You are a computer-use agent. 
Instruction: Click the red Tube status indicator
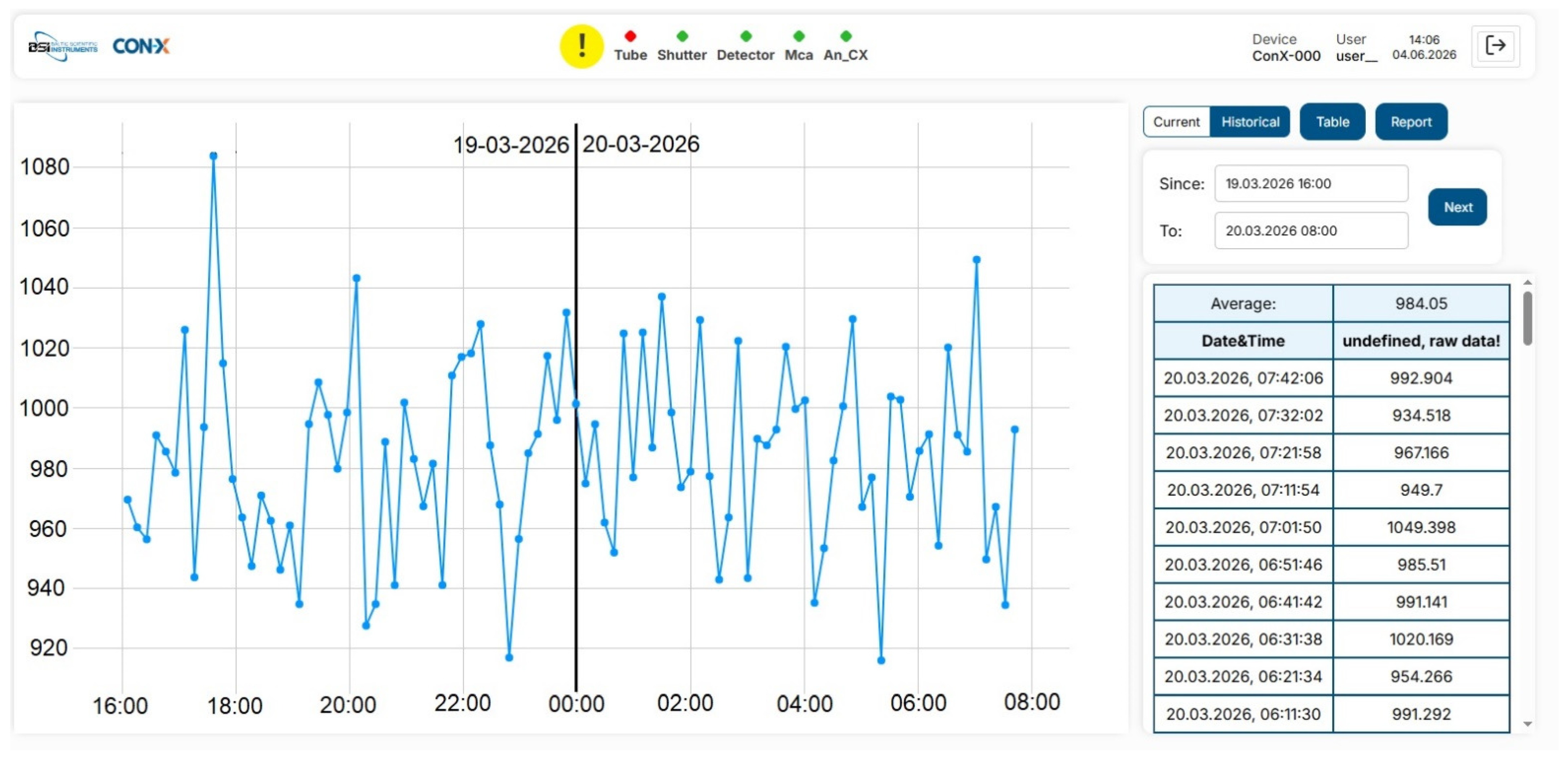(x=630, y=36)
